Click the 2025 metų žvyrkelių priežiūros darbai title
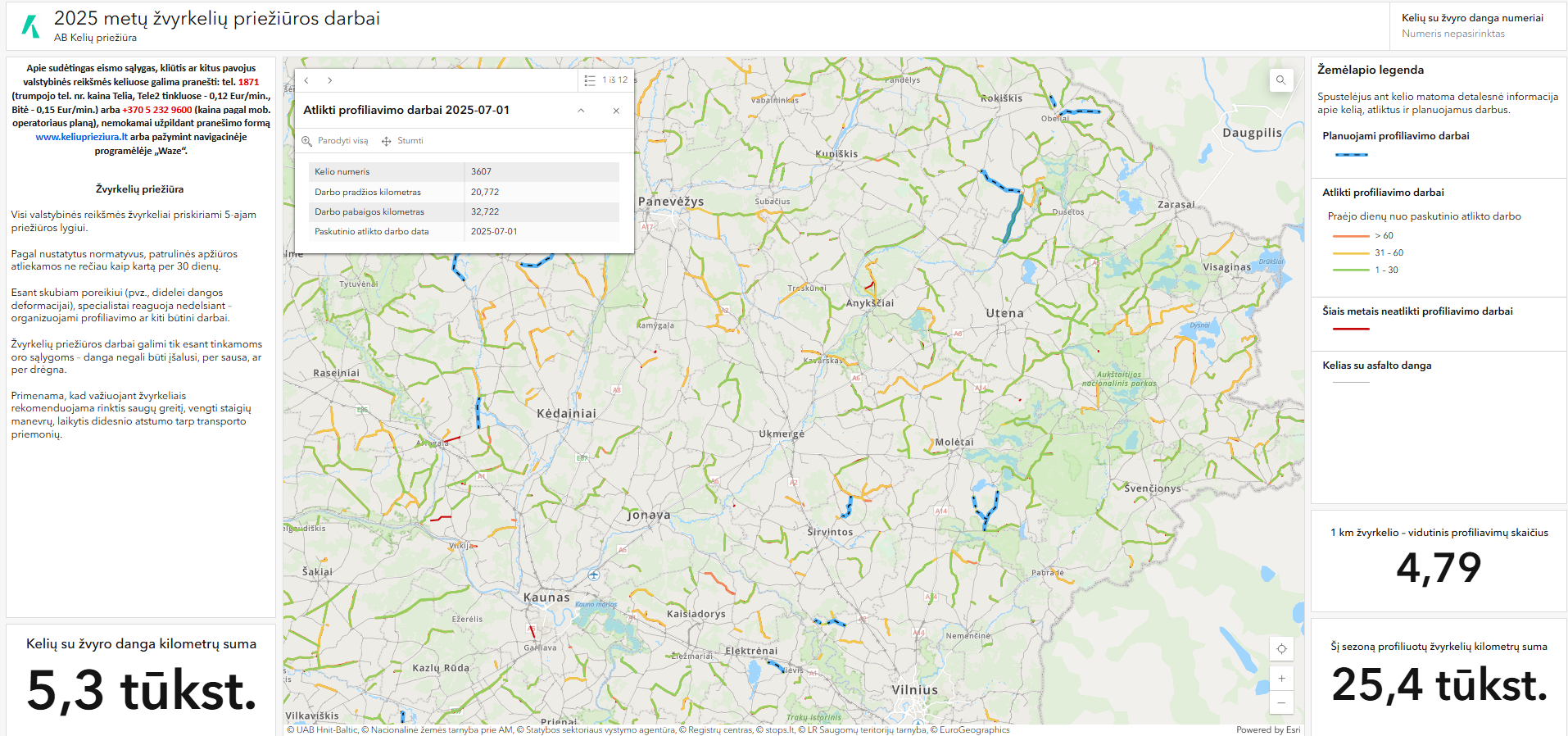 [217, 18]
